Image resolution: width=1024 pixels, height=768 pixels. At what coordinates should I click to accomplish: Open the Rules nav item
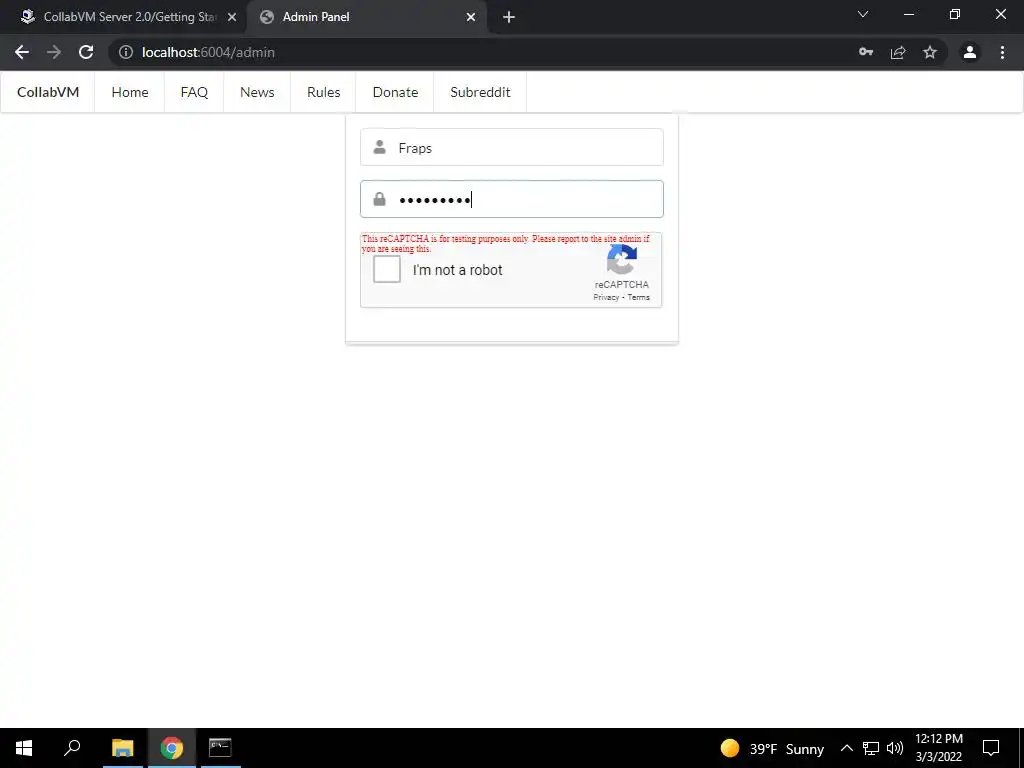323,92
